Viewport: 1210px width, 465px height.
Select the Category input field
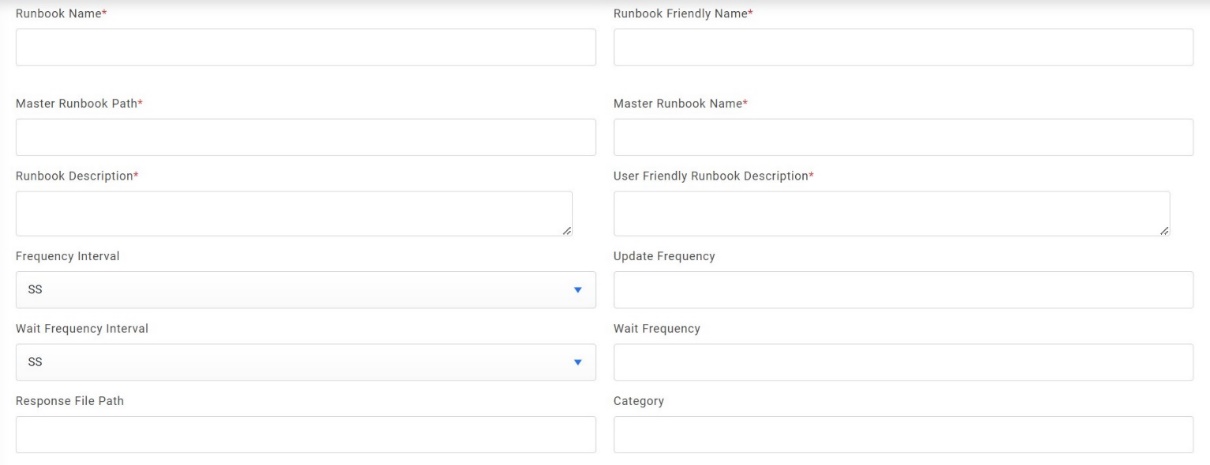pos(903,434)
